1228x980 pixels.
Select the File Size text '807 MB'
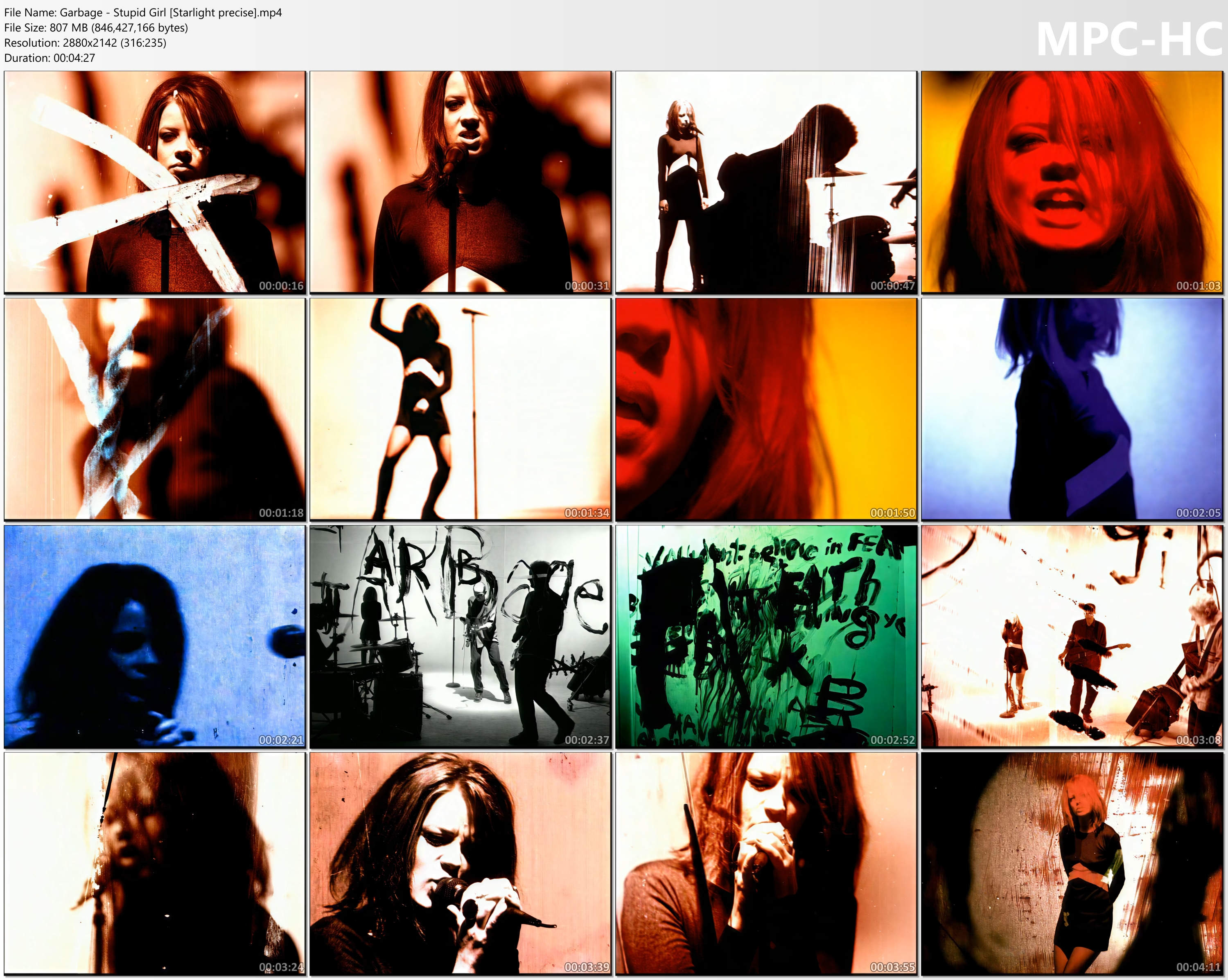tap(68, 27)
